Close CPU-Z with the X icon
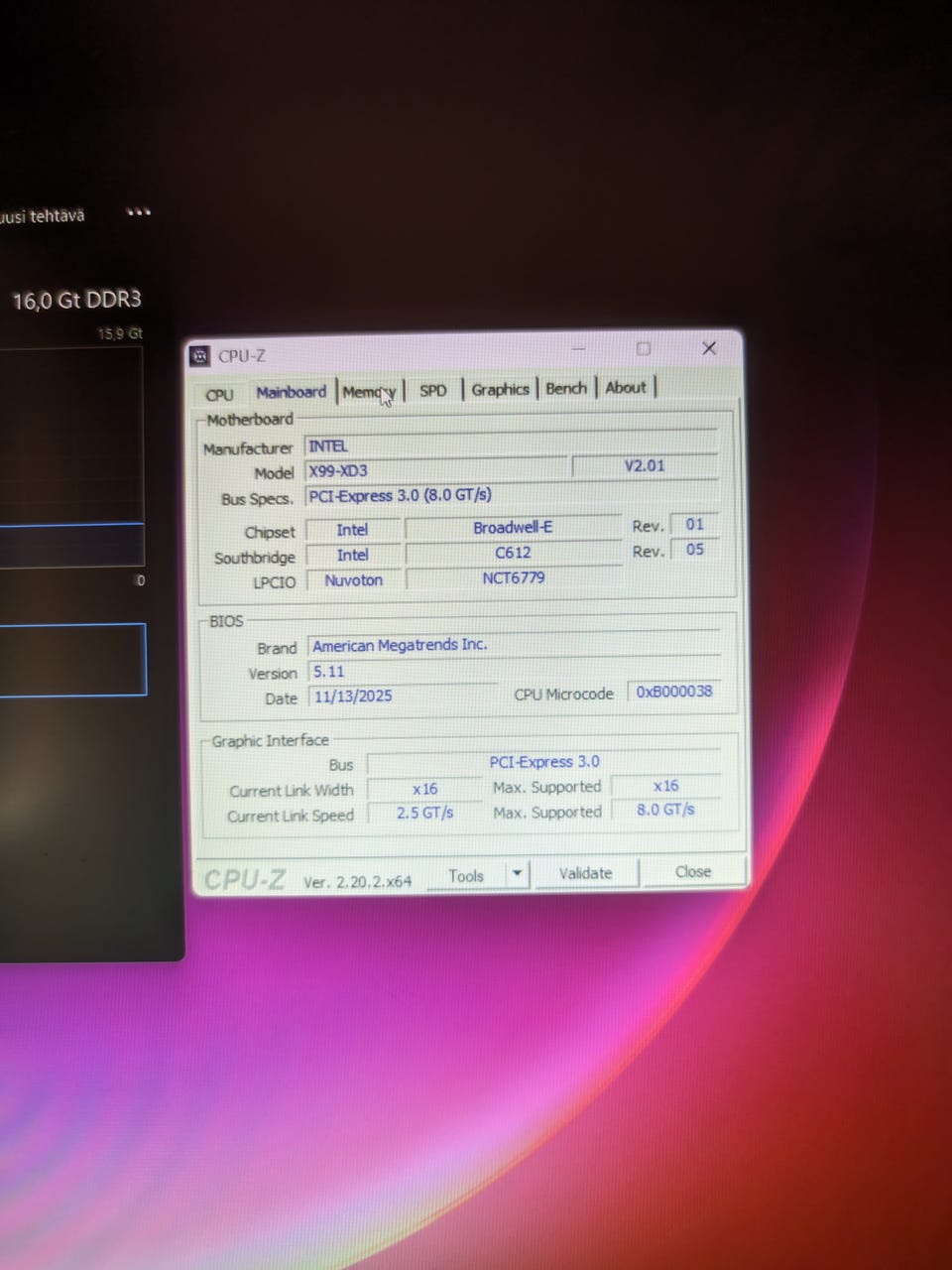This screenshot has width=952, height=1270. (709, 347)
